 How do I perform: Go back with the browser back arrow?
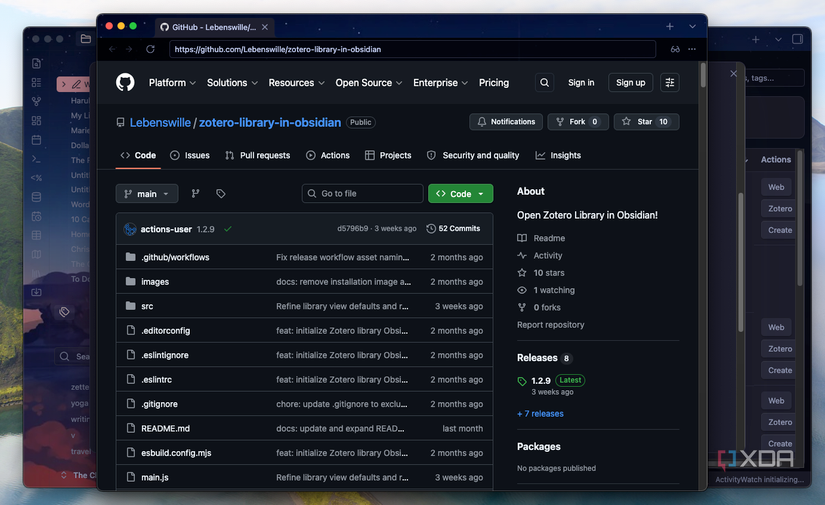(x=112, y=49)
